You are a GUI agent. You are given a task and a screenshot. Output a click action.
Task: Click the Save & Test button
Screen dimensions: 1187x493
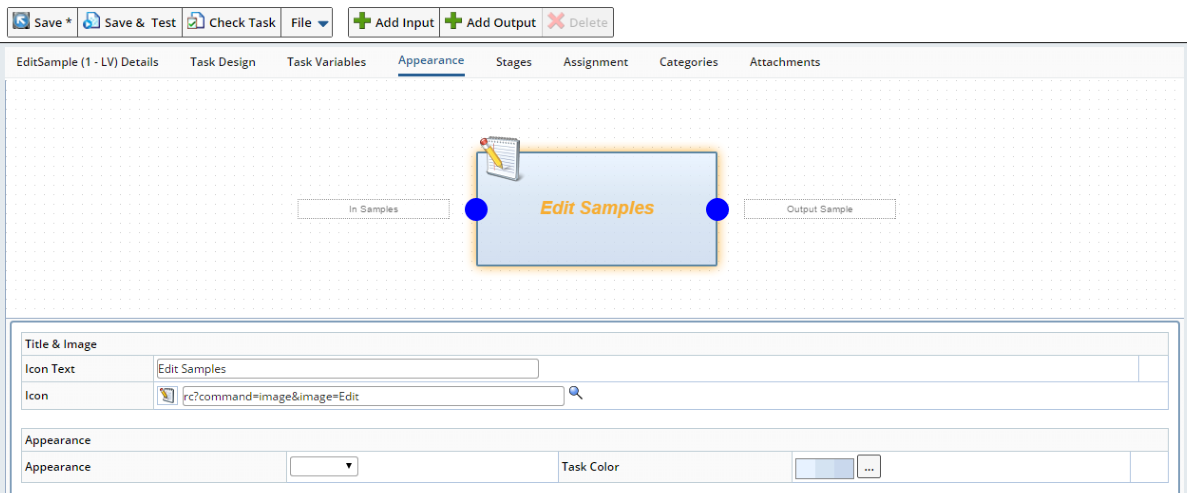(129, 23)
